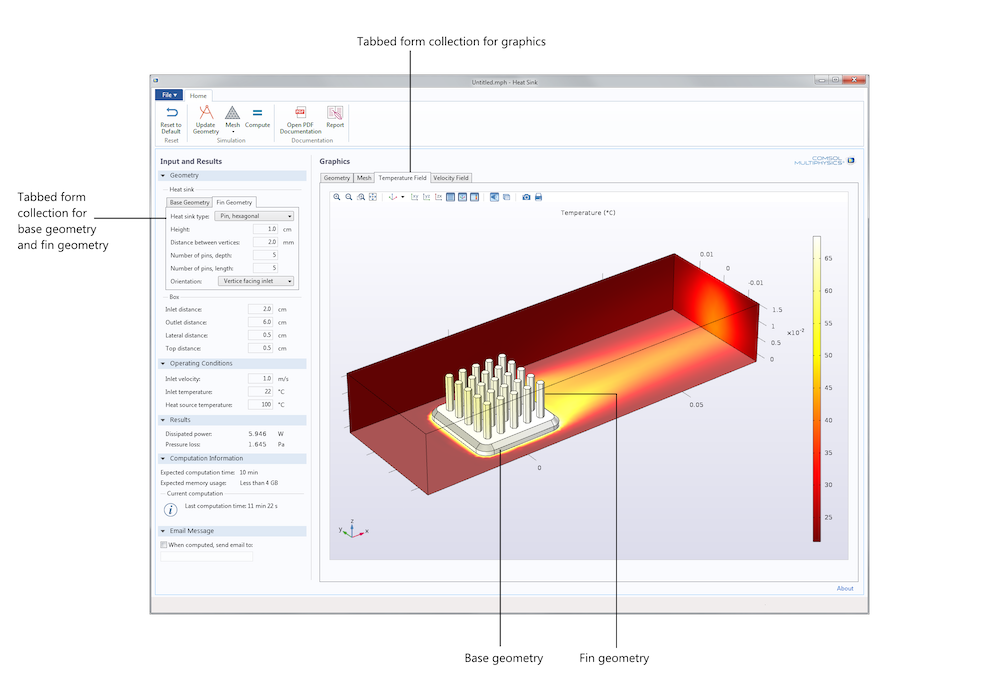Switch to the Mesh graphics tab
The height and width of the screenshot is (700, 1000).
click(x=364, y=178)
